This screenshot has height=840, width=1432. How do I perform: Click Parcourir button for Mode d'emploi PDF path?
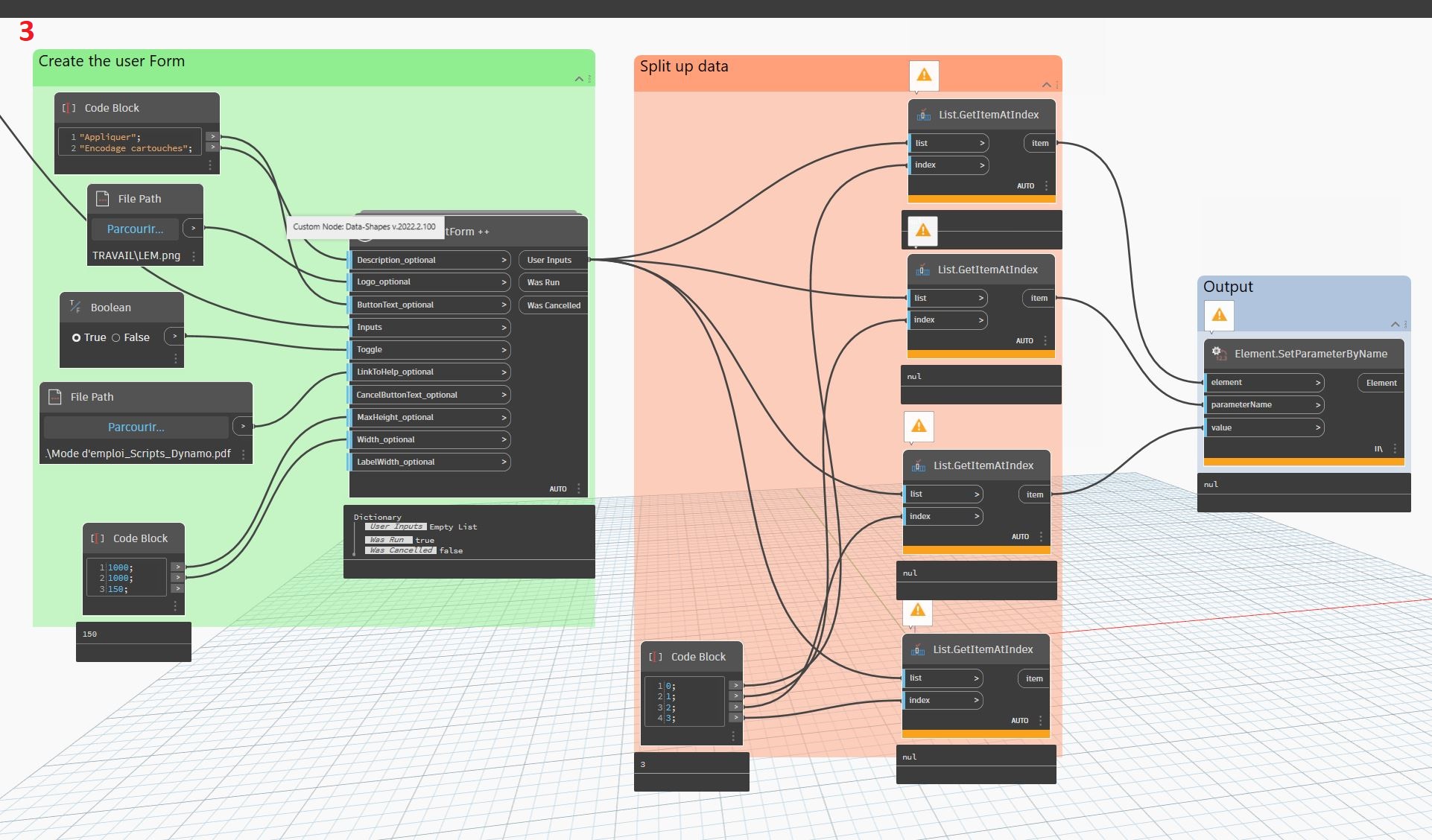pyautogui.click(x=136, y=427)
